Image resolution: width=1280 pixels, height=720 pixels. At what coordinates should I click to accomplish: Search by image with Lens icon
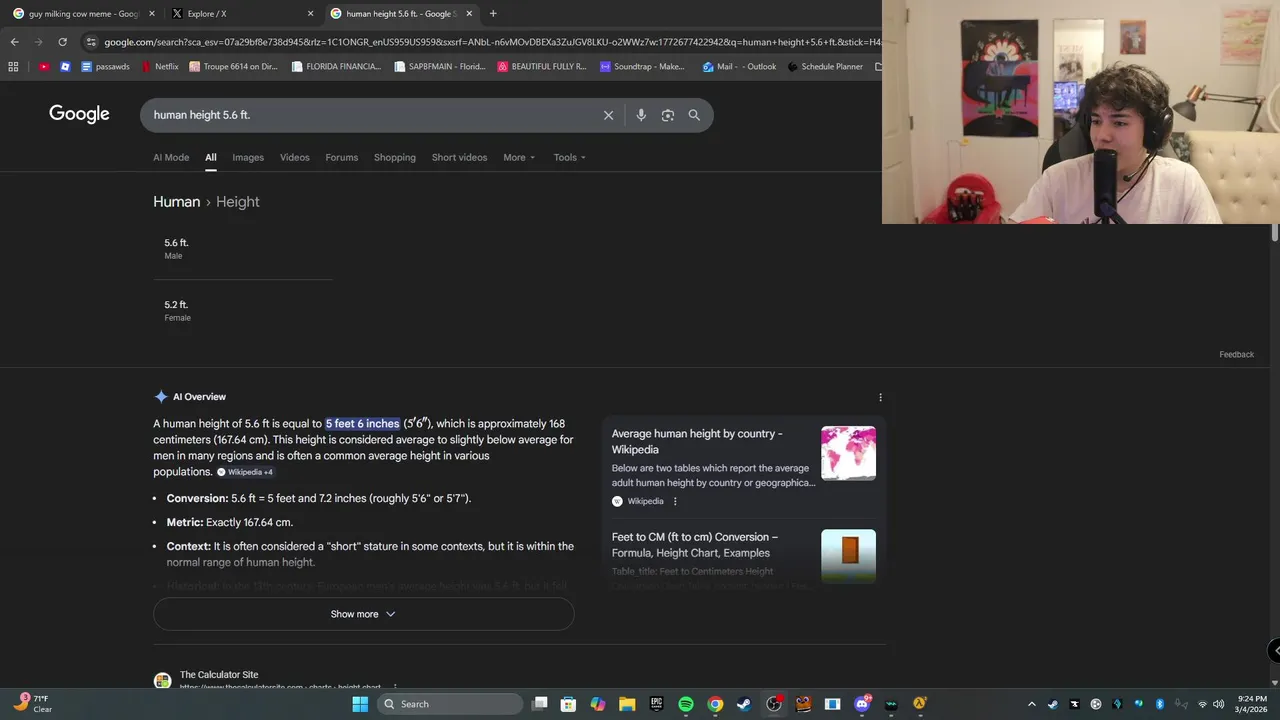668,115
